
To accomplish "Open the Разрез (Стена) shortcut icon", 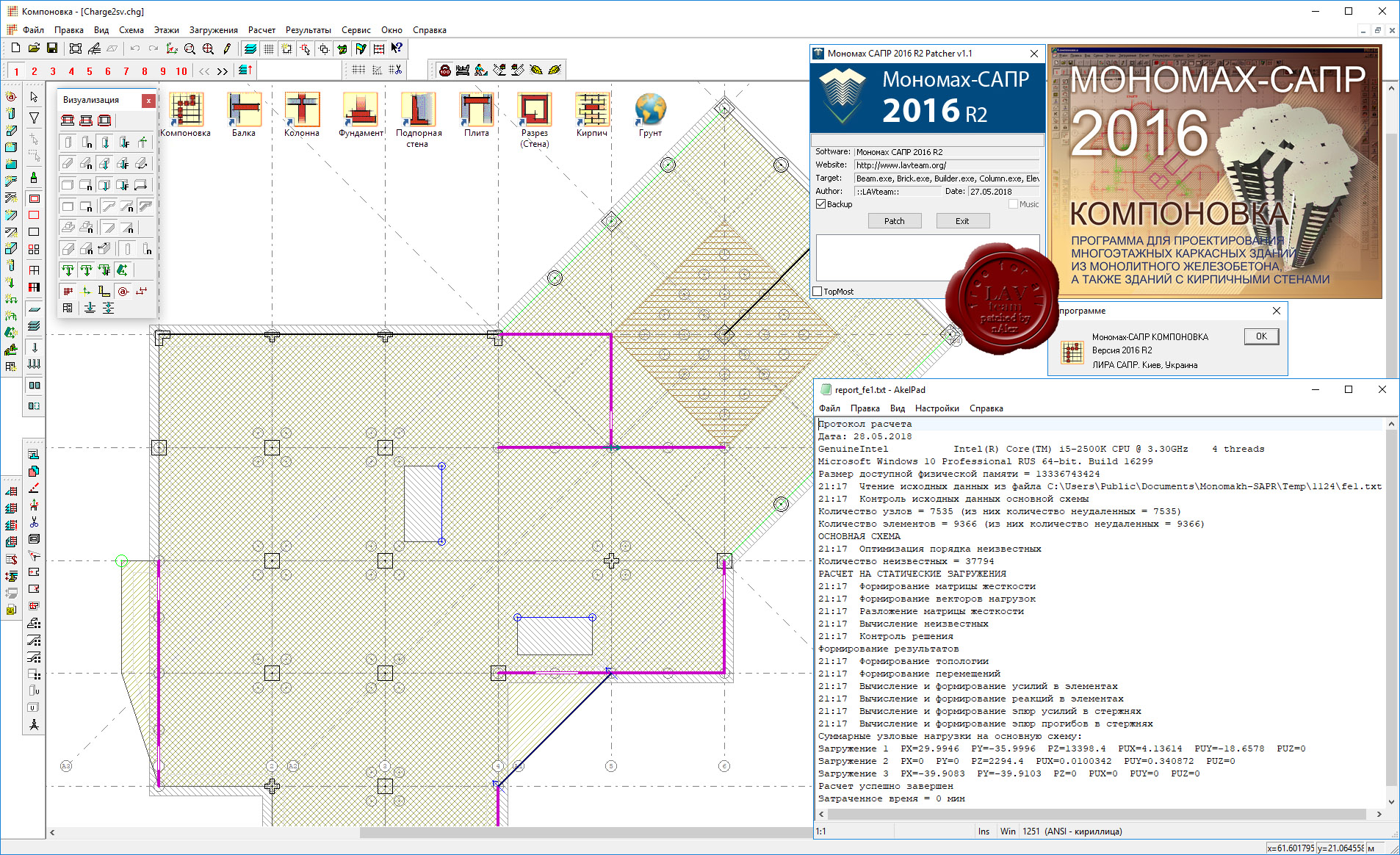I will [x=534, y=120].
